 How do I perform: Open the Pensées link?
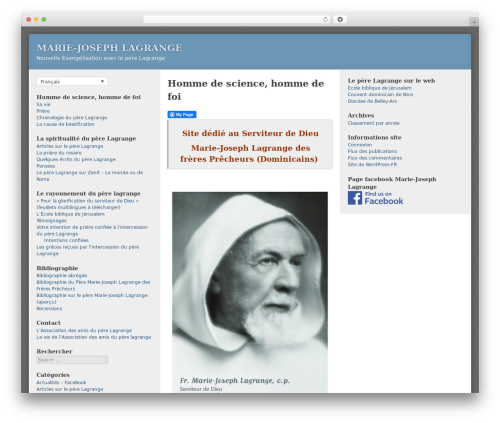pos(46,166)
